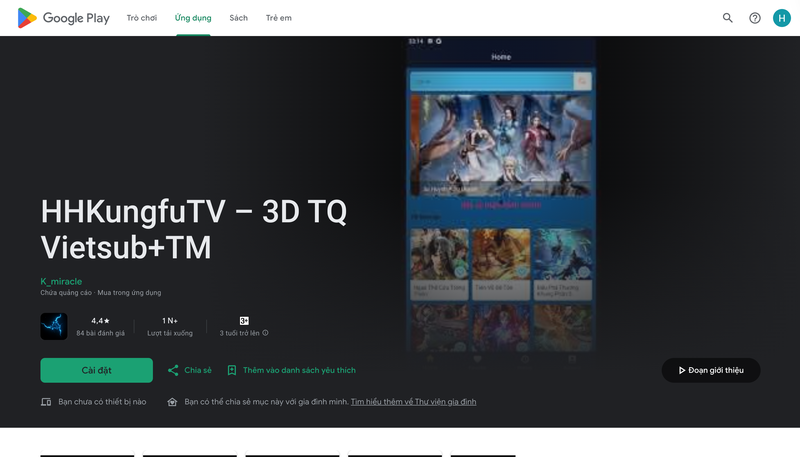Click the devices icon near Bạn chưa có thiết bị nào
This screenshot has width=800, height=457.
point(46,402)
